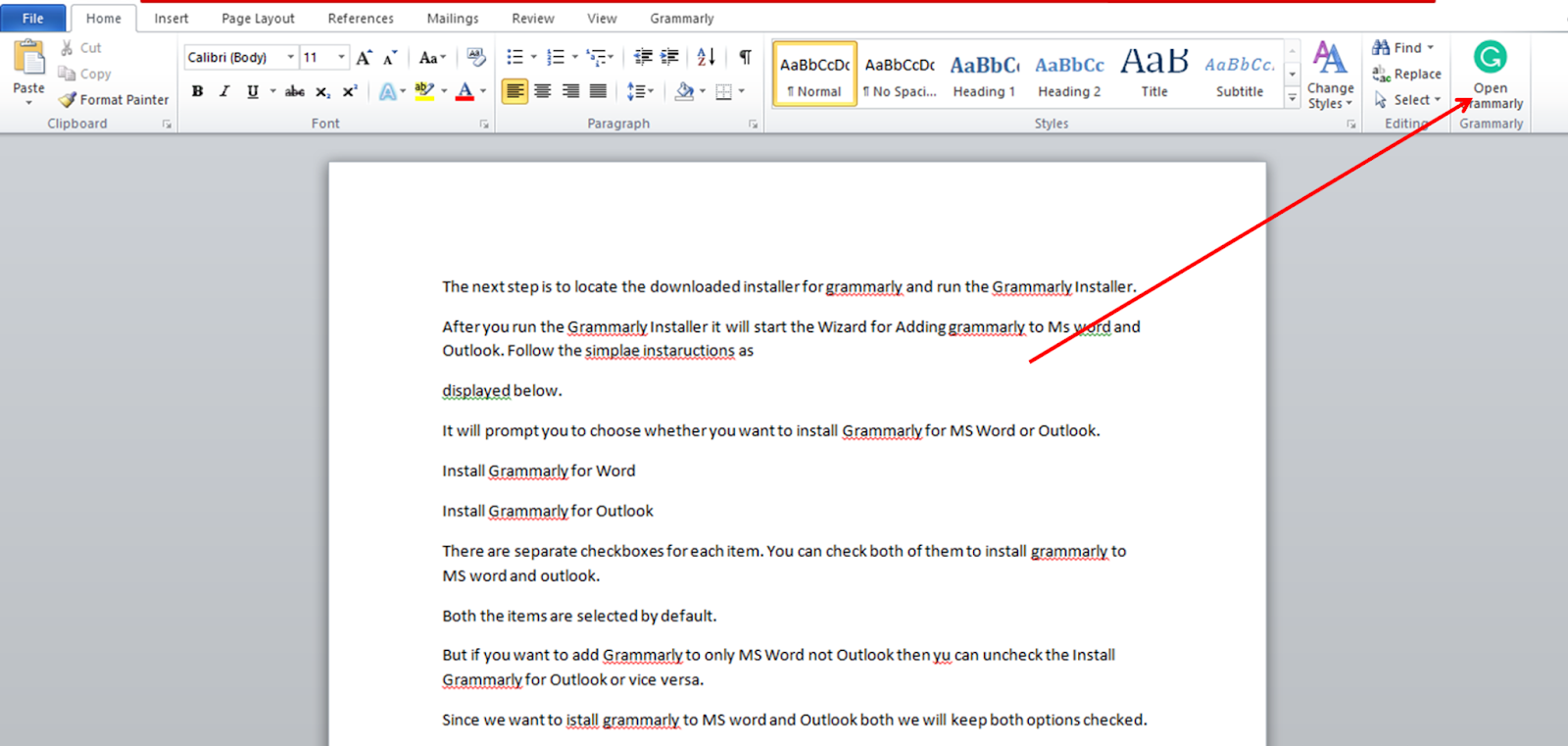
Task: Click the Paste clipboard icon
Action: click(28, 58)
